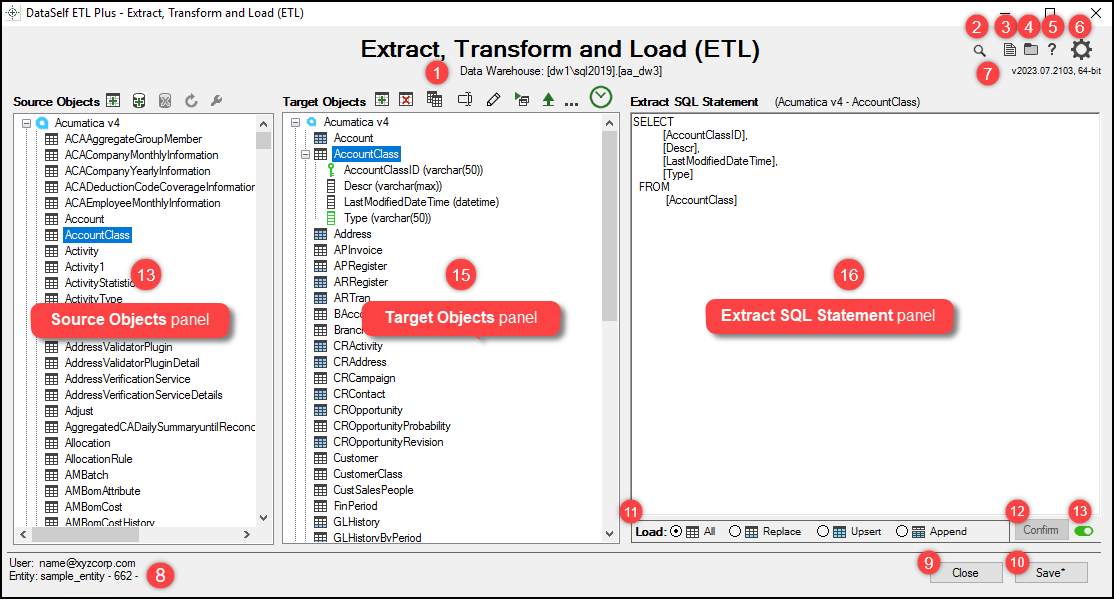This screenshot has height=600, width=1114.
Task: Click the add Source Objects table icon
Action: click(x=114, y=101)
